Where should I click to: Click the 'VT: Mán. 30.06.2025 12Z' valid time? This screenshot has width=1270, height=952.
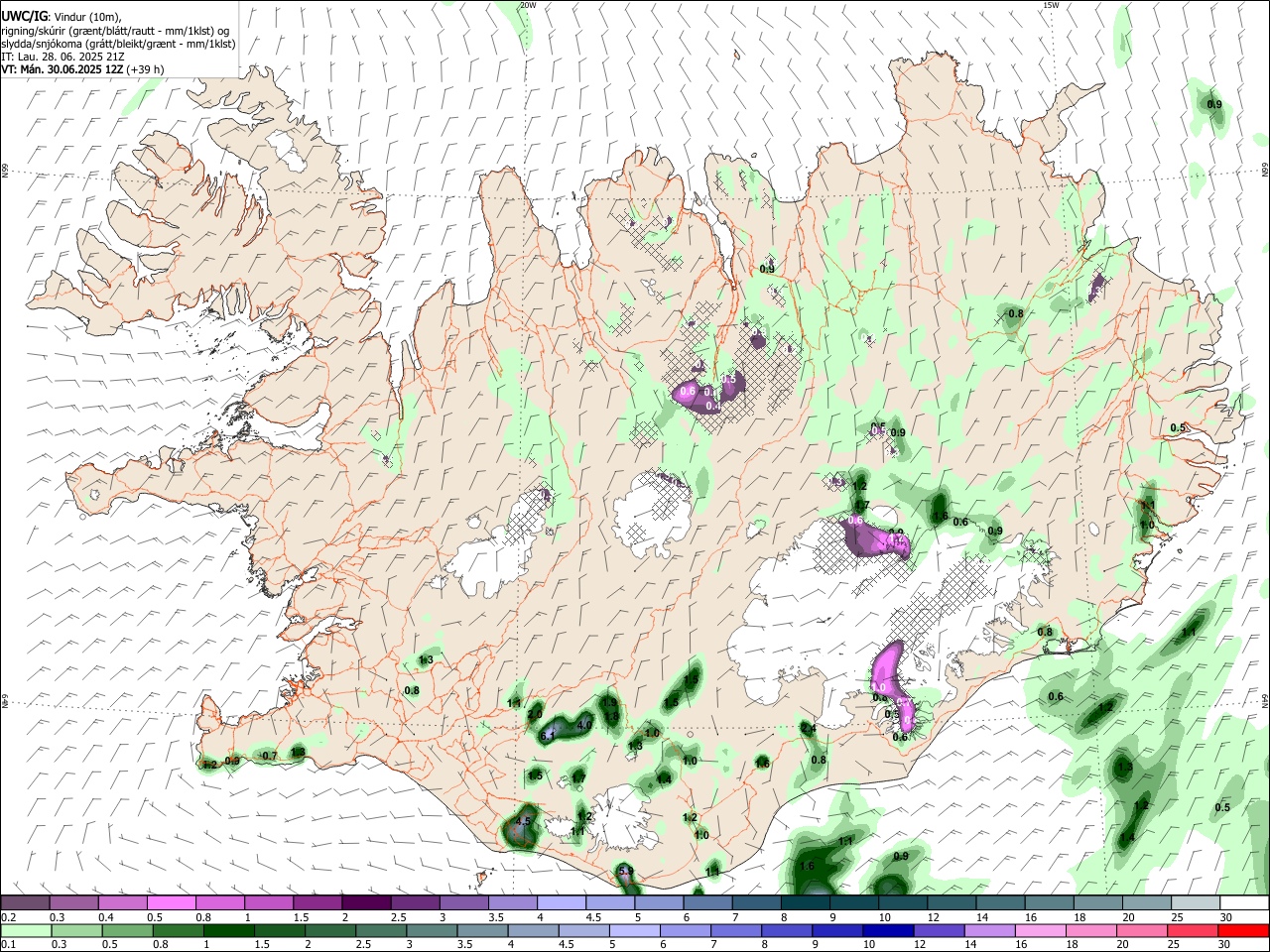pyautogui.click(x=62, y=69)
